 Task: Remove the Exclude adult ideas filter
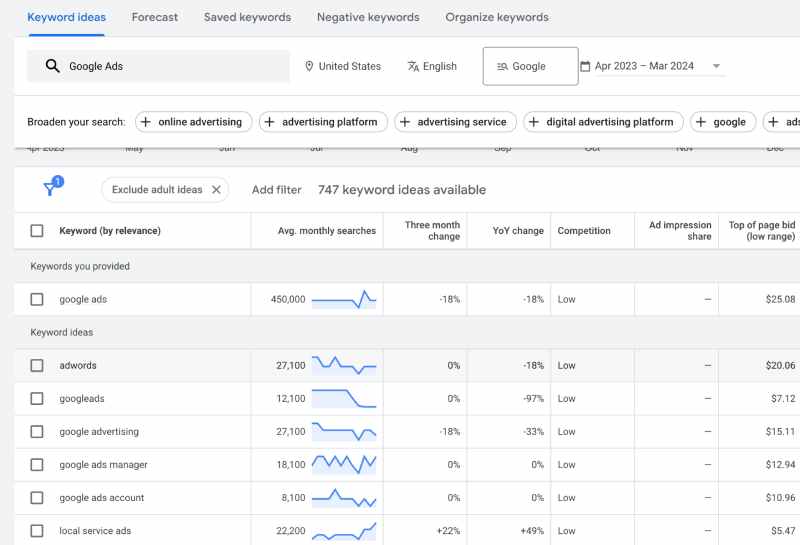click(216, 189)
